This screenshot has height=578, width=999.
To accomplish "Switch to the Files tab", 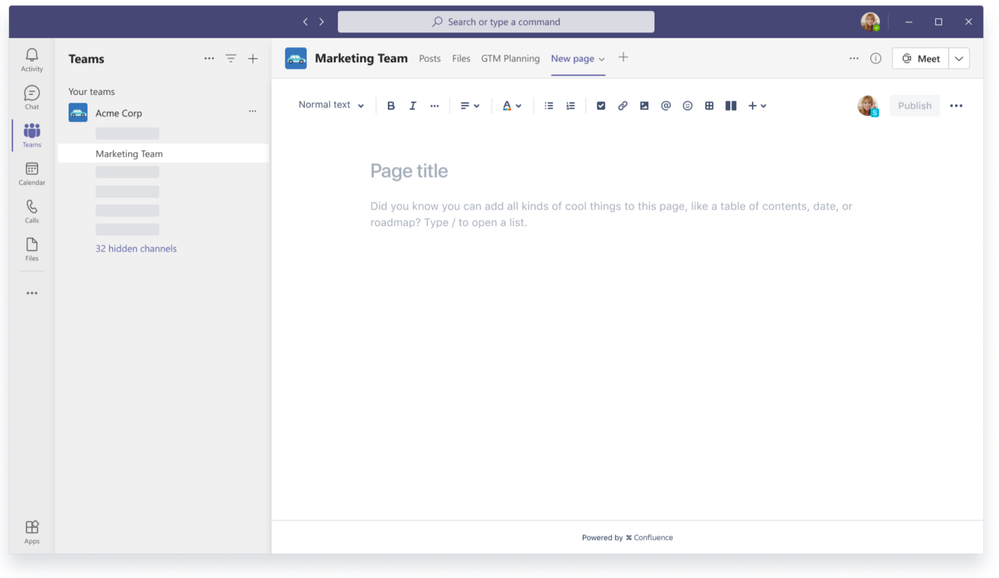I will click(x=461, y=59).
